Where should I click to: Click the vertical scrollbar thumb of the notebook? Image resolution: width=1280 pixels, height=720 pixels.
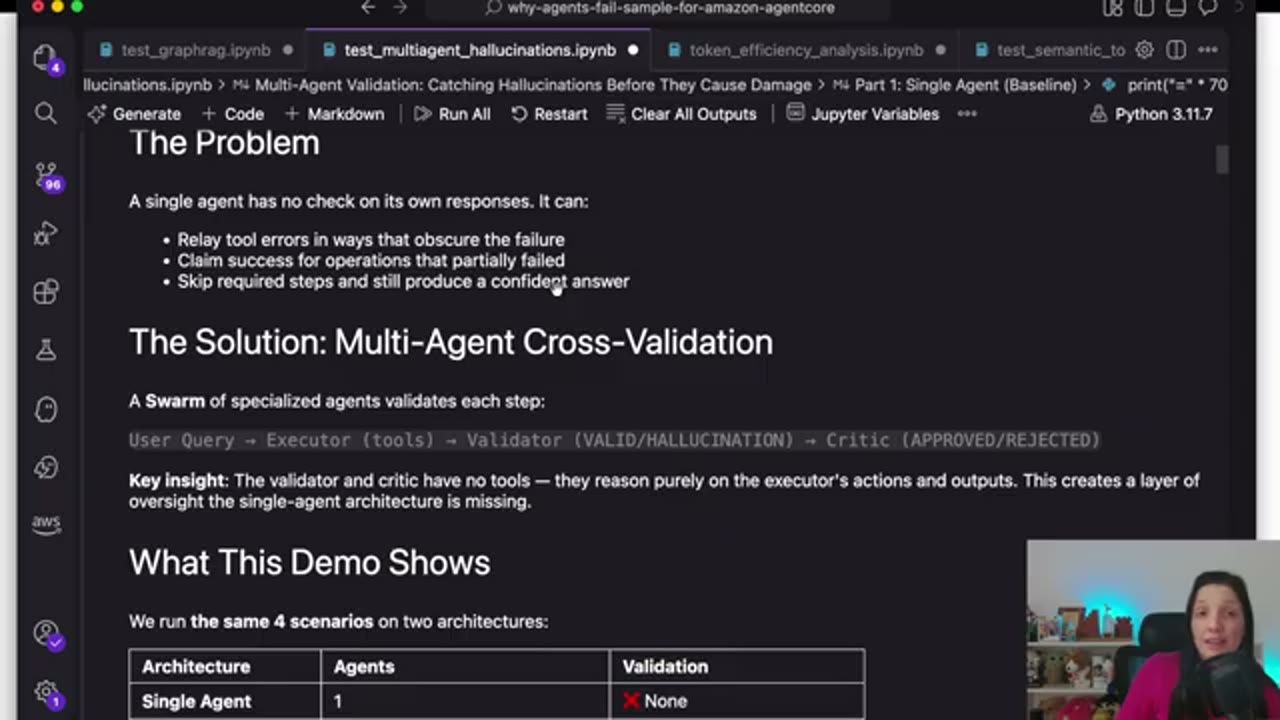click(1222, 160)
